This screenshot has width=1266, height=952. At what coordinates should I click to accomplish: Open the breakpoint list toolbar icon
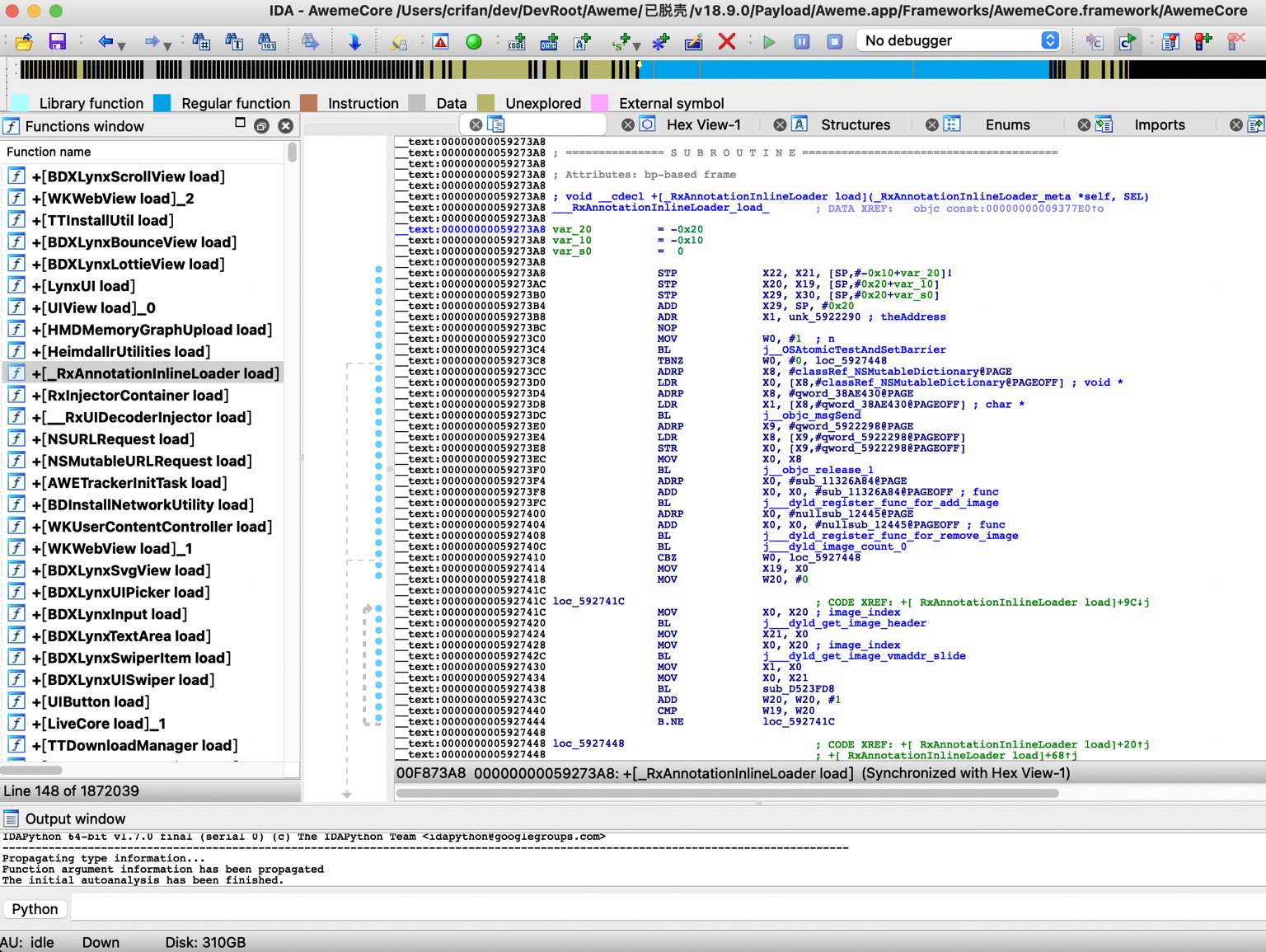[x=1170, y=41]
